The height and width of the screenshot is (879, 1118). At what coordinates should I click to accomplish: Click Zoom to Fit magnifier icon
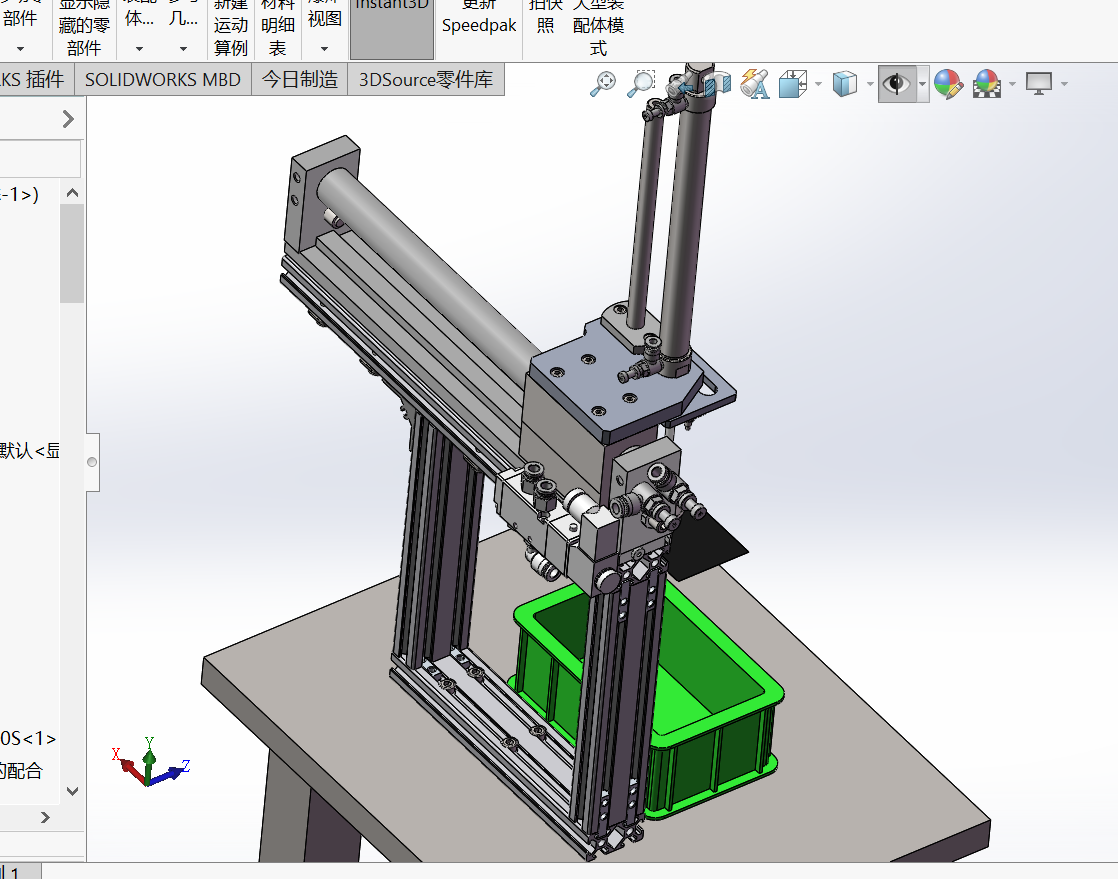[x=603, y=83]
